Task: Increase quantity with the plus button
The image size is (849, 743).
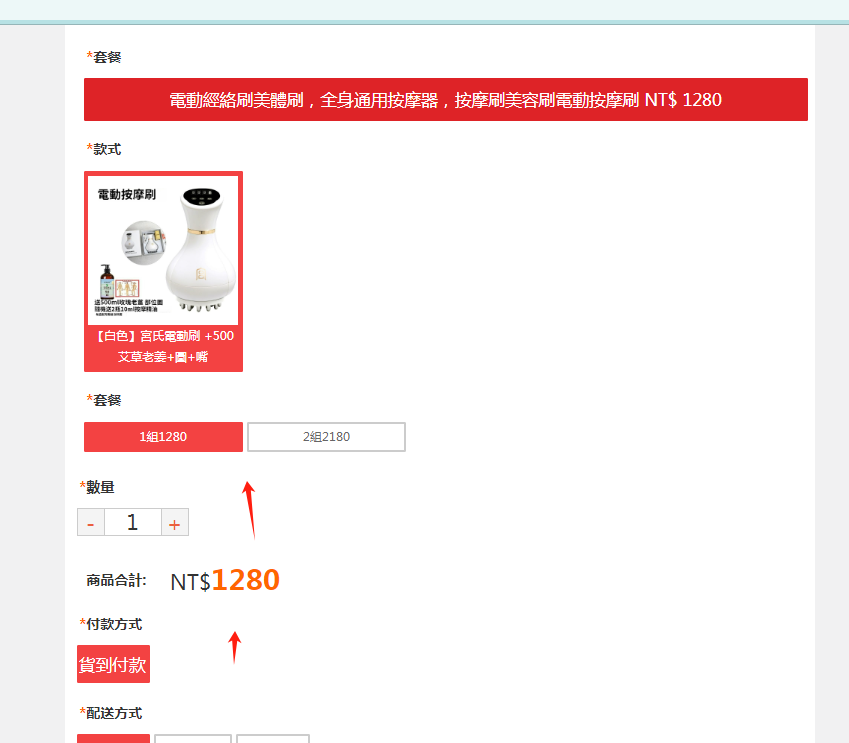Action: click(174, 522)
